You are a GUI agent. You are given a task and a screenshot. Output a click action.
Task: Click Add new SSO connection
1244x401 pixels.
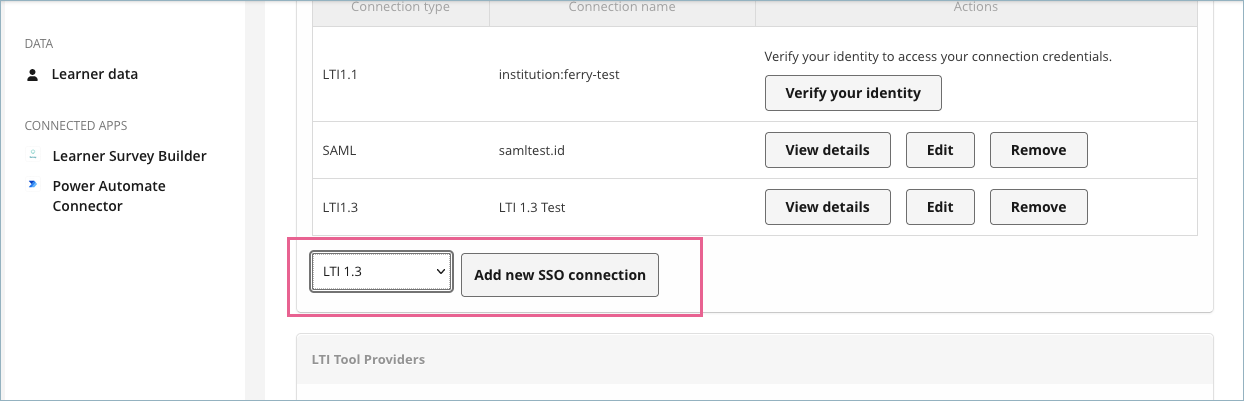tap(559, 275)
